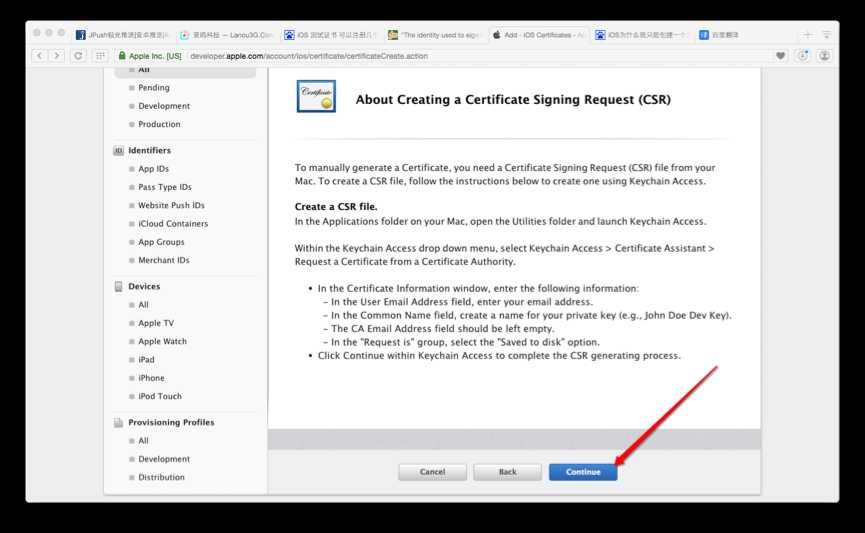The height and width of the screenshot is (533, 865).
Task: Click the 'Apple Inc. [US]' certificate label
Action: pos(155,56)
